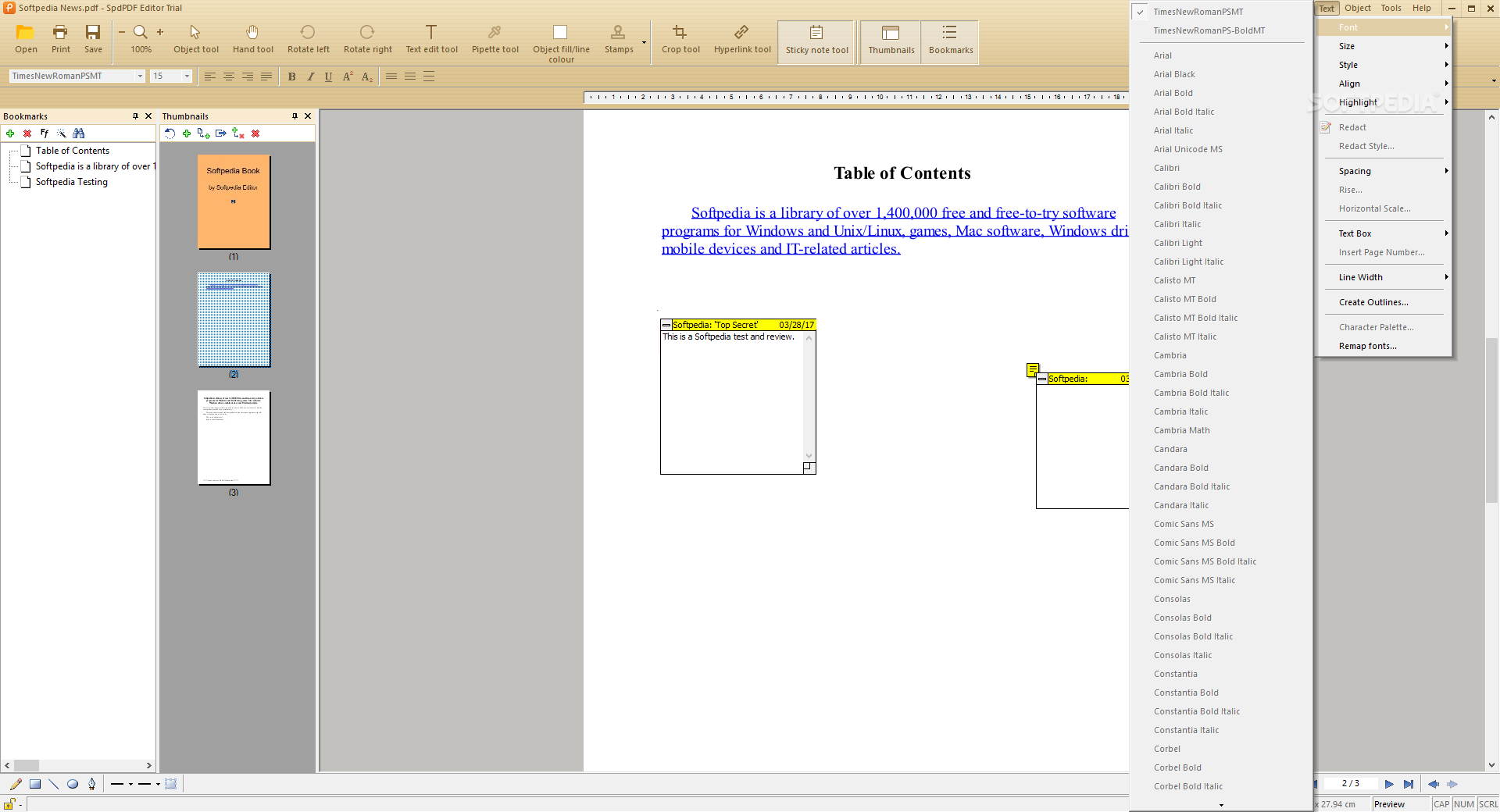Select the page 1 orange thumbnail
This screenshot has width=1500, height=812.
pyautogui.click(x=234, y=202)
